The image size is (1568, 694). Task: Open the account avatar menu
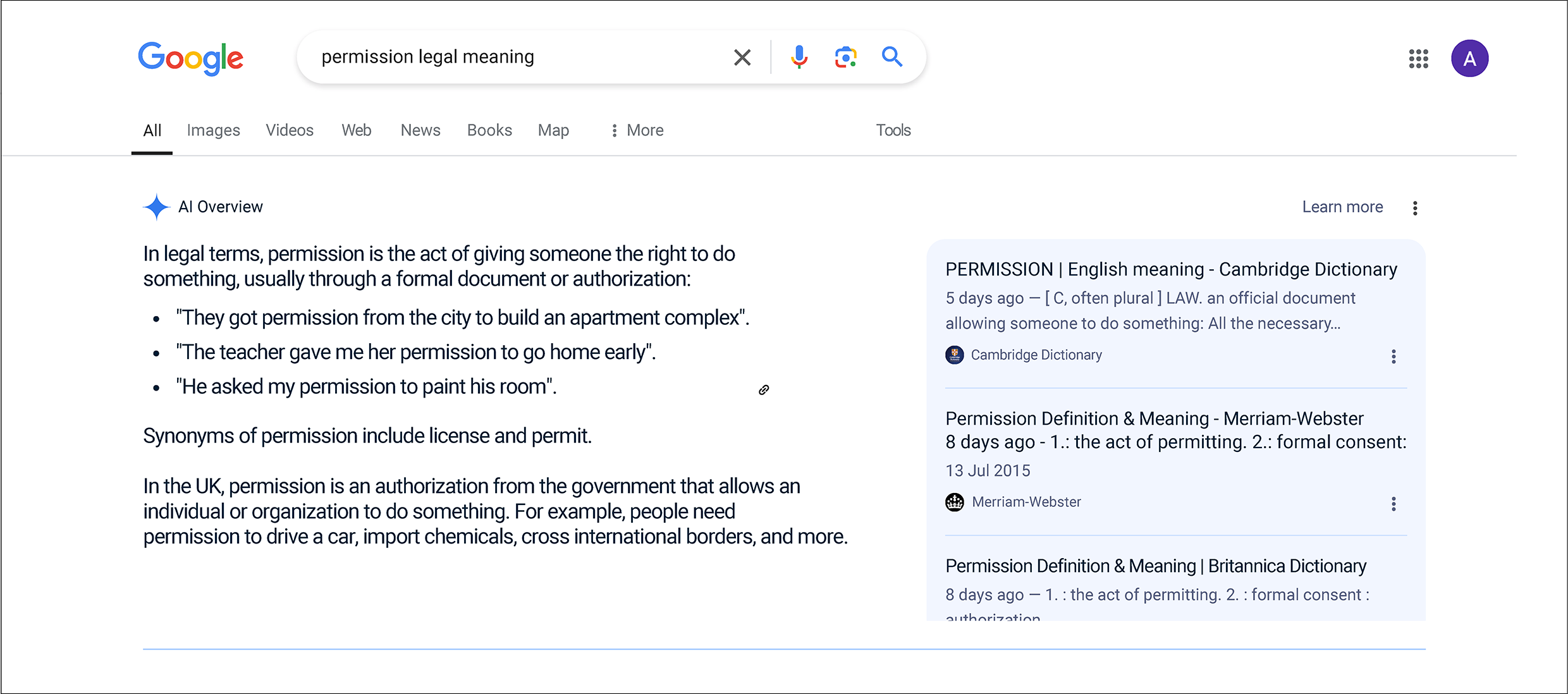[x=1469, y=59]
